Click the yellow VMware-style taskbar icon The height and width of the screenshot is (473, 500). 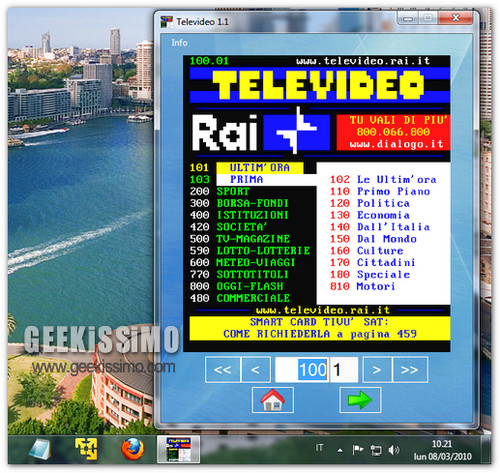click(x=86, y=449)
